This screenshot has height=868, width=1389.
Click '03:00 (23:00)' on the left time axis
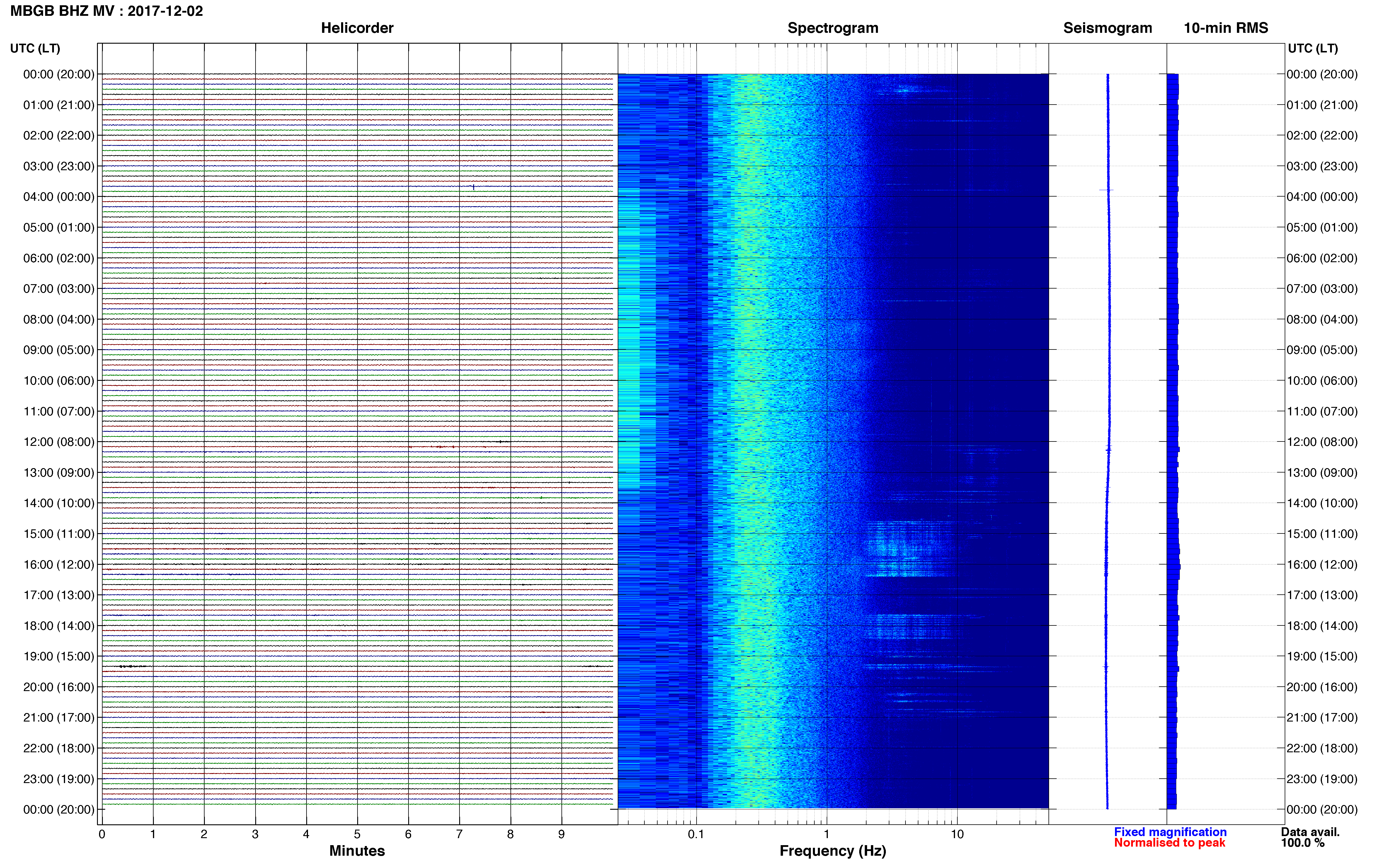click(x=59, y=166)
